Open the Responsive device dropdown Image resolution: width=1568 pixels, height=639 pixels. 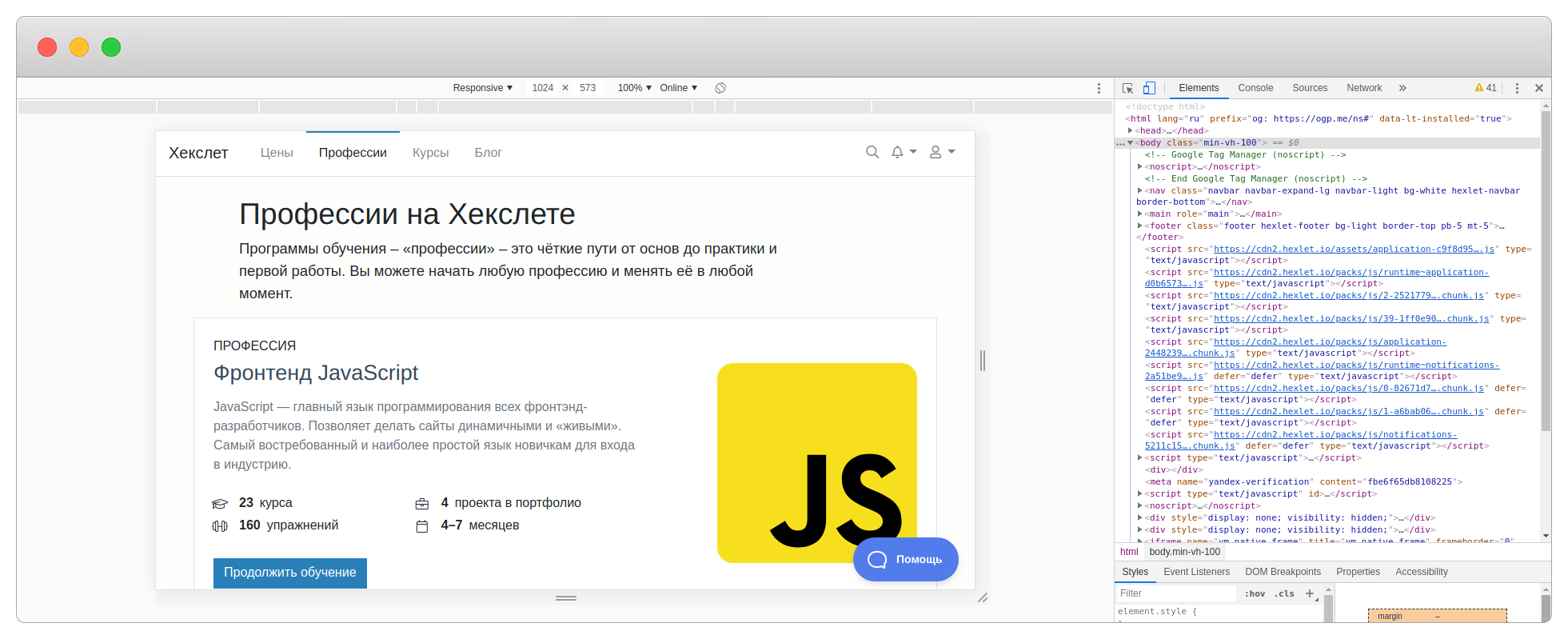point(482,88)
